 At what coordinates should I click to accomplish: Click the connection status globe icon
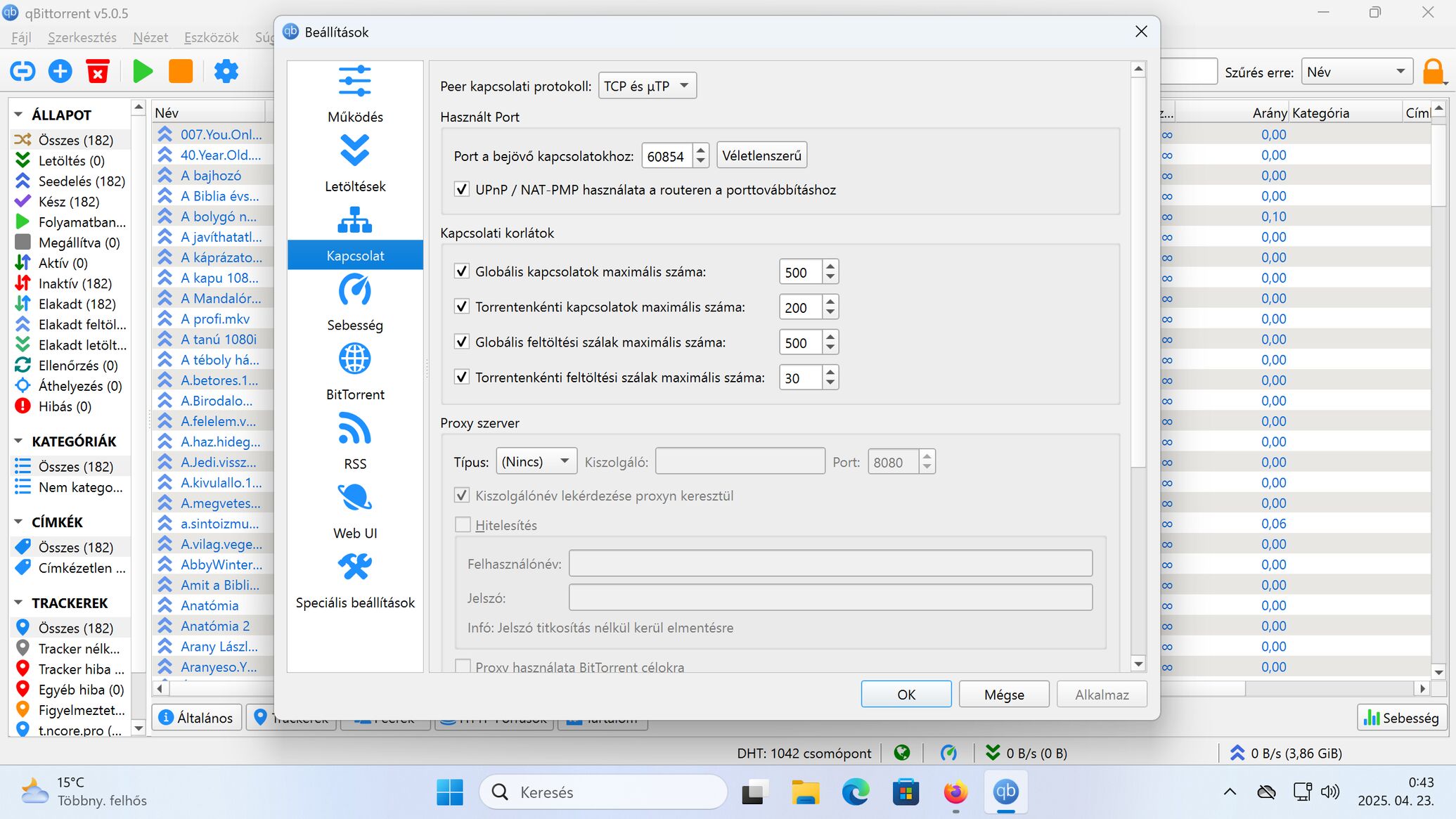coord(902,753)
